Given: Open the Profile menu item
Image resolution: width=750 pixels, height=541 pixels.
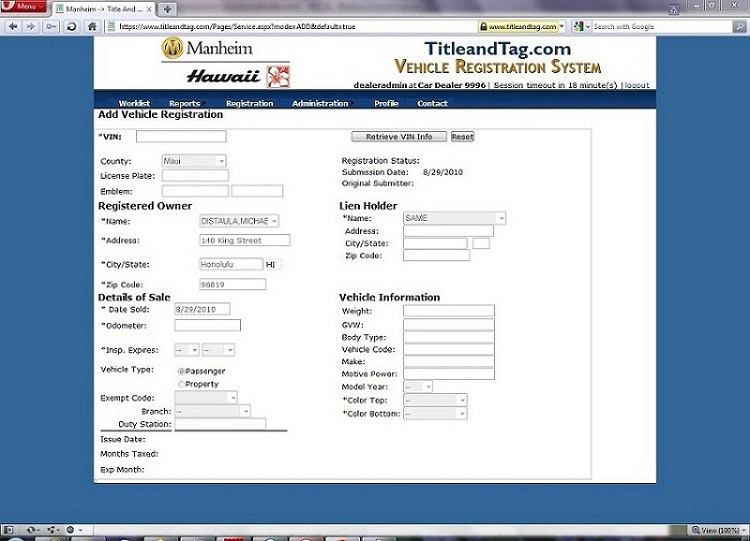Looking at the screenshot, I should point(386,103).
